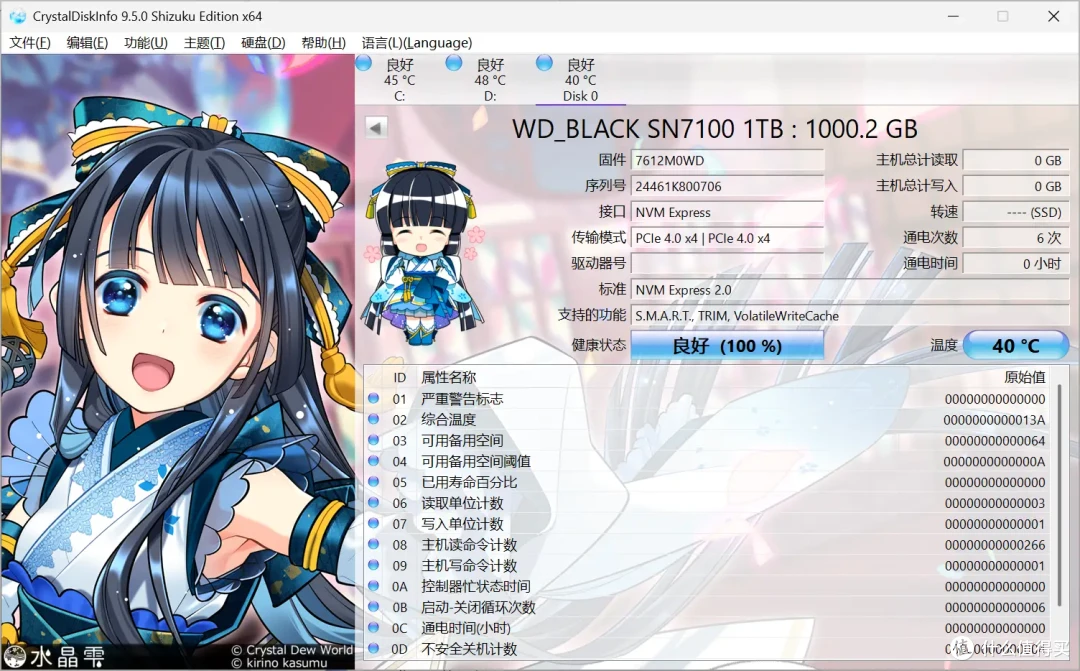1080x671 pixels.
Task: Open the 功能(U) menu
Action: [145, 43]
